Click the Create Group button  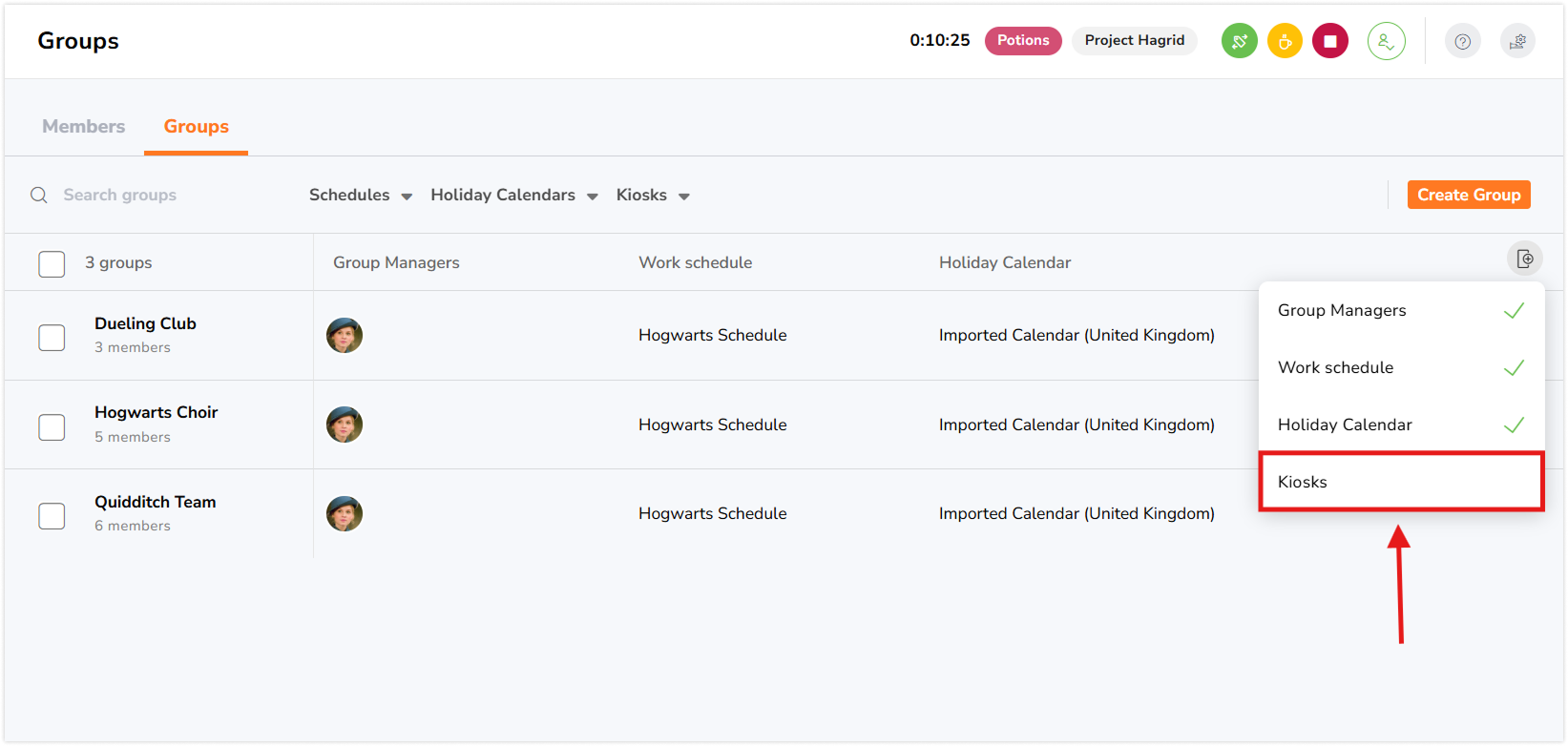(1468, 195)
